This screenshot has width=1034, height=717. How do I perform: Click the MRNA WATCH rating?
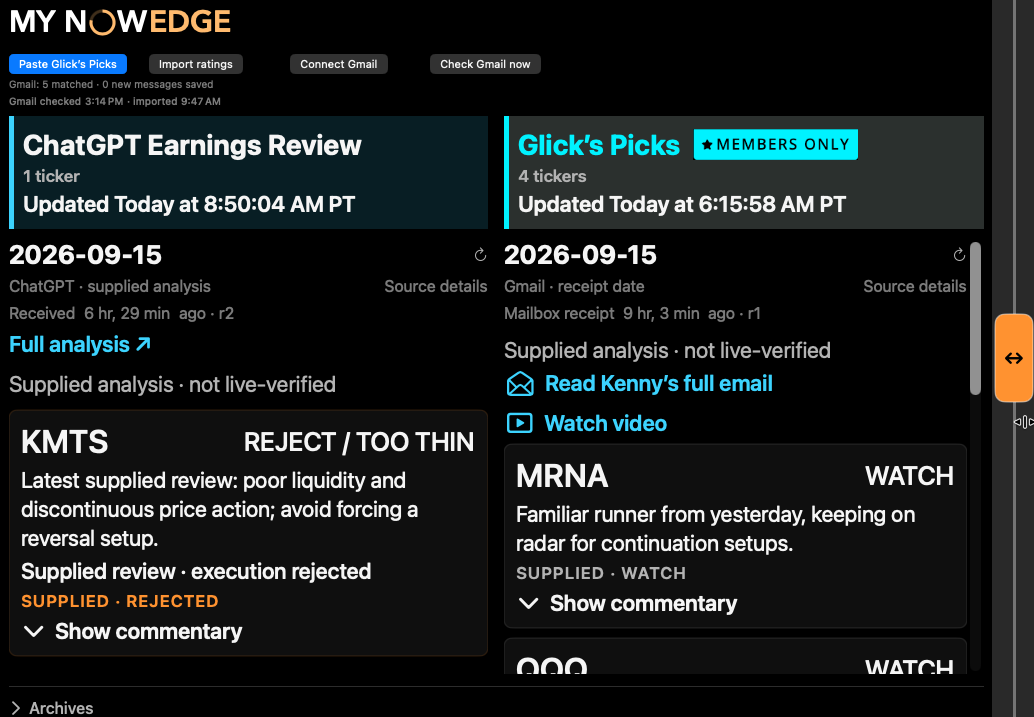coord(909,476)
